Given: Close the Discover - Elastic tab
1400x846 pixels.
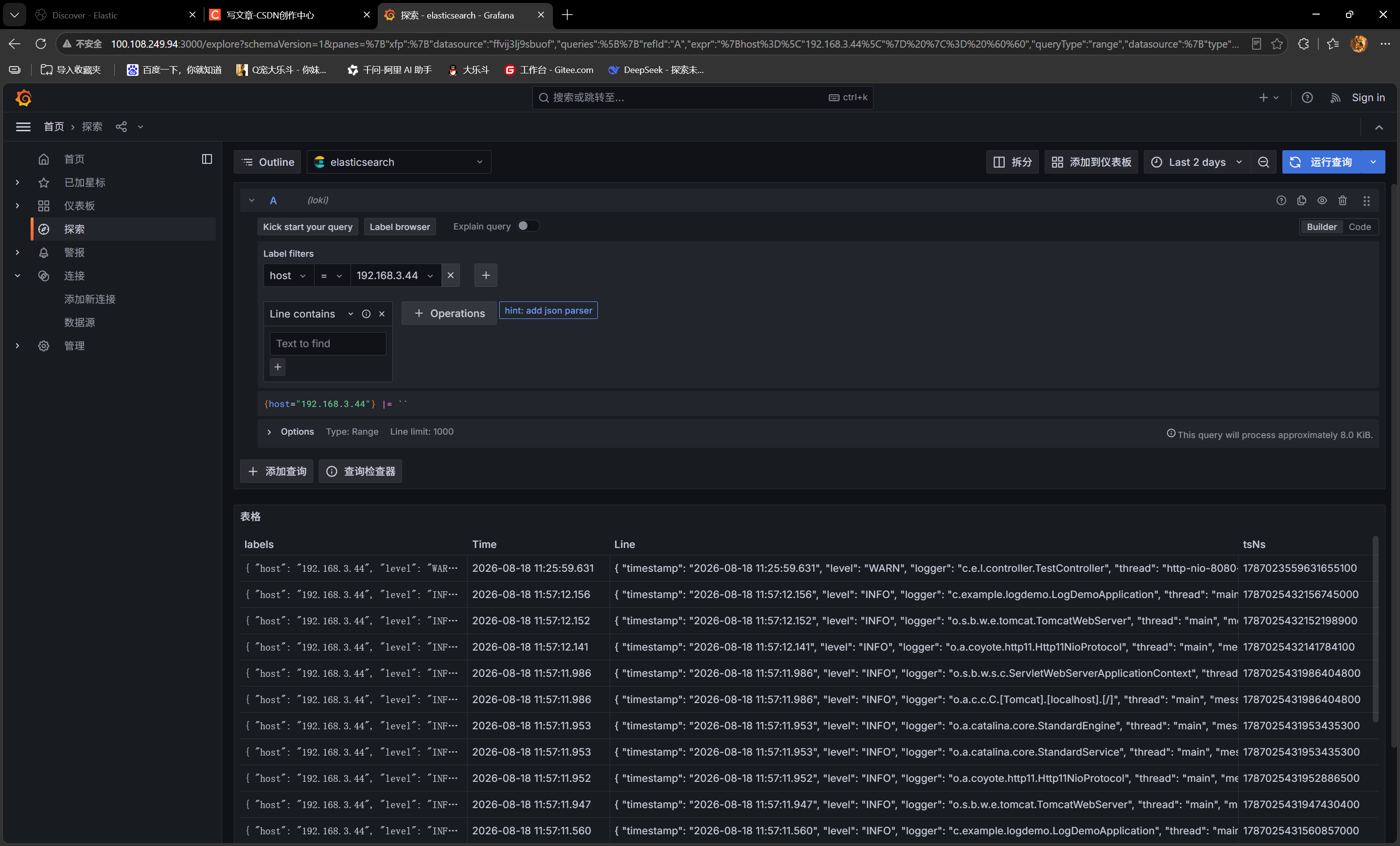Looking at the screenshot, I should coord(192,15).
